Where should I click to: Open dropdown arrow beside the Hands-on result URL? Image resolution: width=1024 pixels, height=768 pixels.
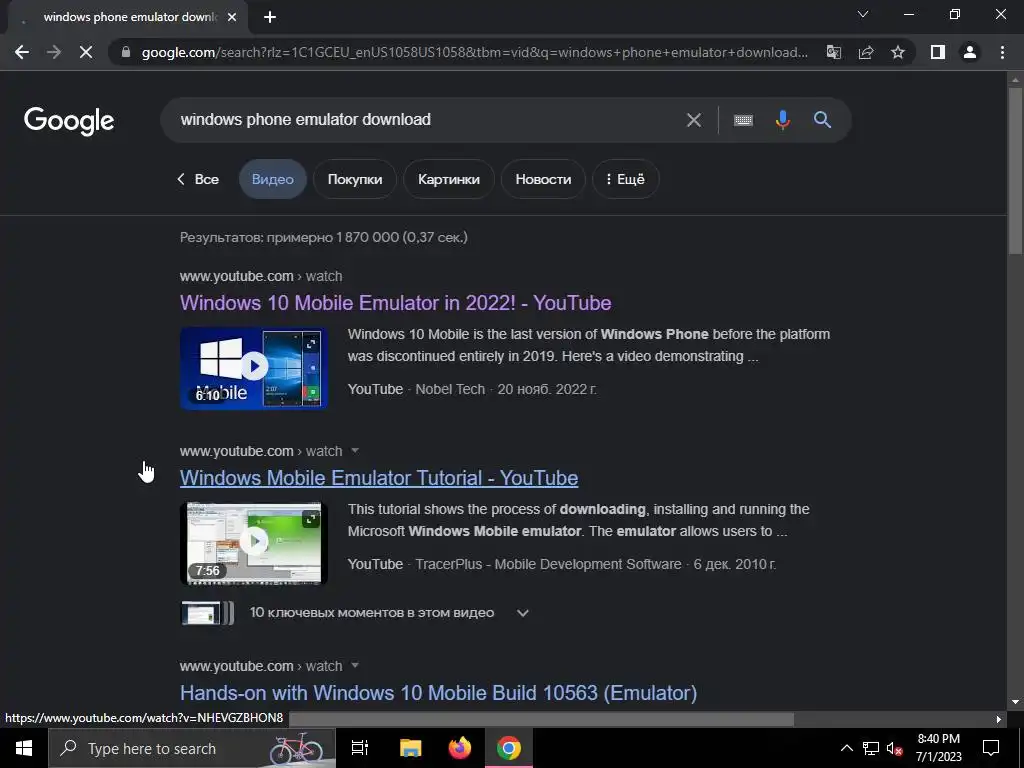(x=355, y=665)
